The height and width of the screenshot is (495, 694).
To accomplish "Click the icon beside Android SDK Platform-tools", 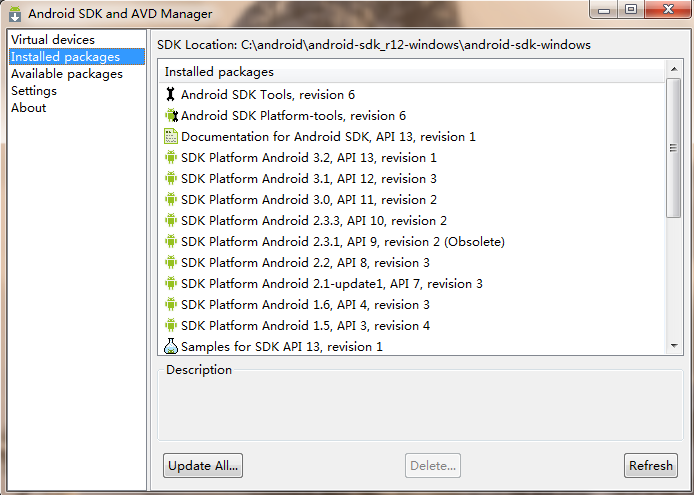I will pyautogui.click(x=171, y=116).
